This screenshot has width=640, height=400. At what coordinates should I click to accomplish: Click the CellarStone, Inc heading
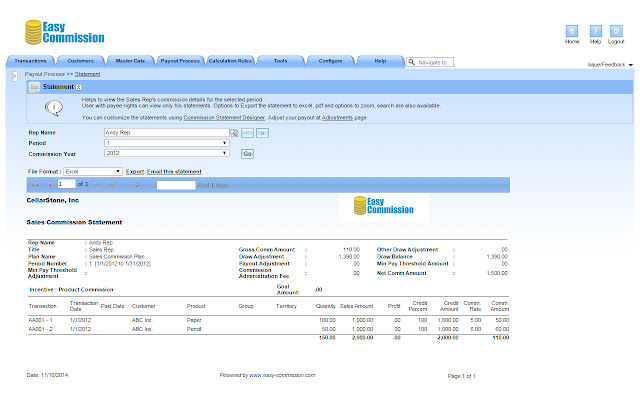pos(53,200)
